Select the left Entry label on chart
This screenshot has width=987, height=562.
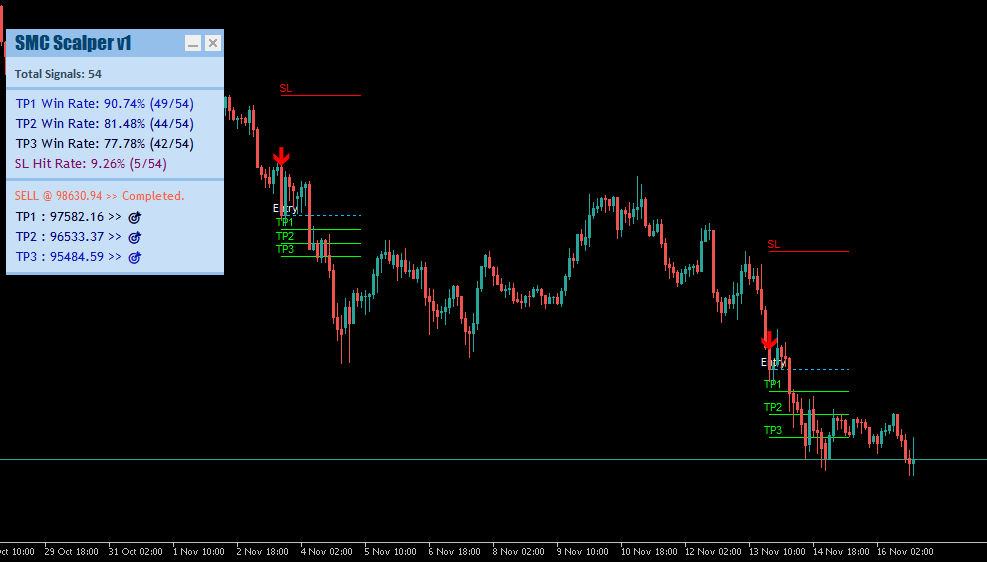pos(285,208)
